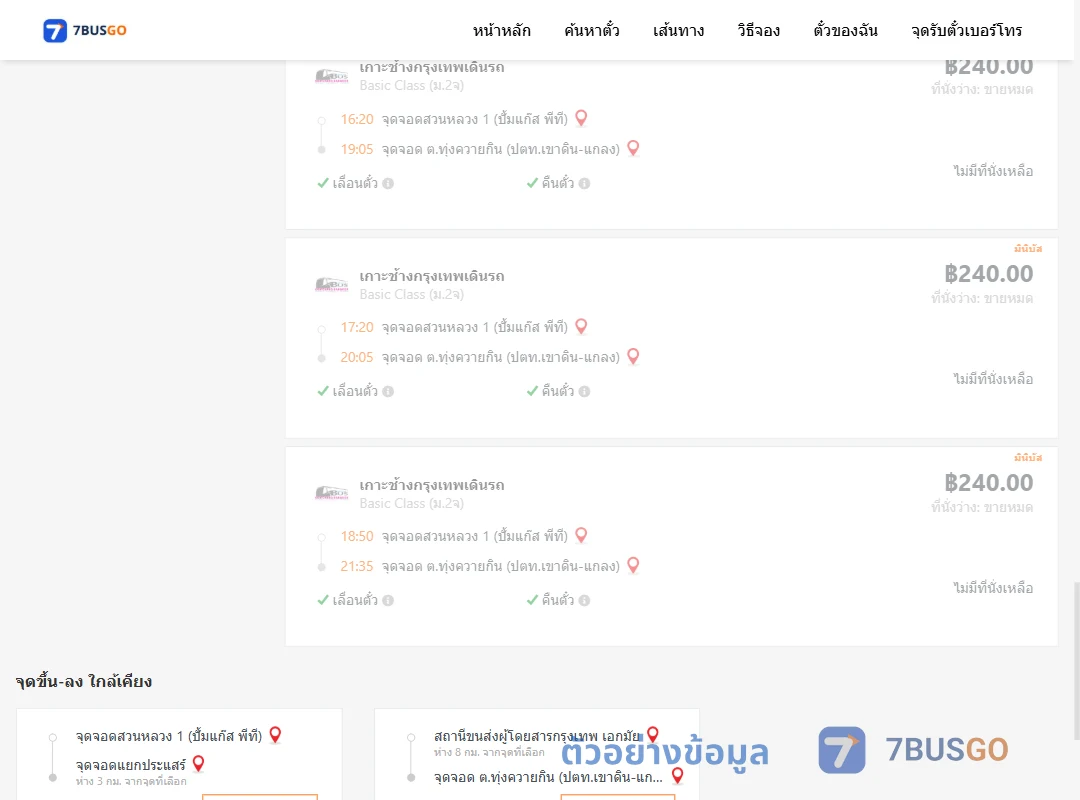The height and width of the screenshot is (800, 1080).
Task: Open ตั๋วของฉัน page
Action: [845, 30]
